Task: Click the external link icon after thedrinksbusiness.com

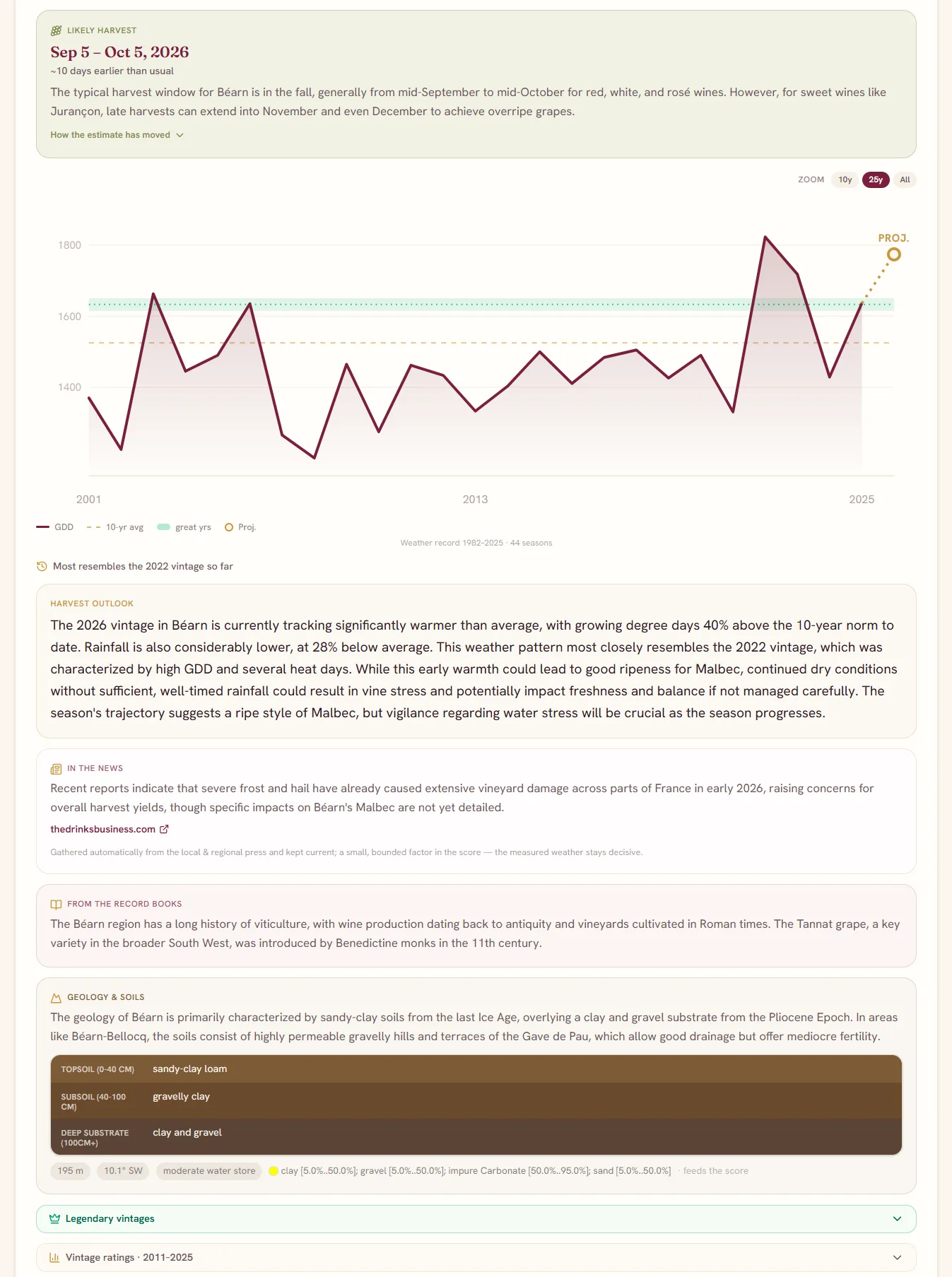Action: 164,829
